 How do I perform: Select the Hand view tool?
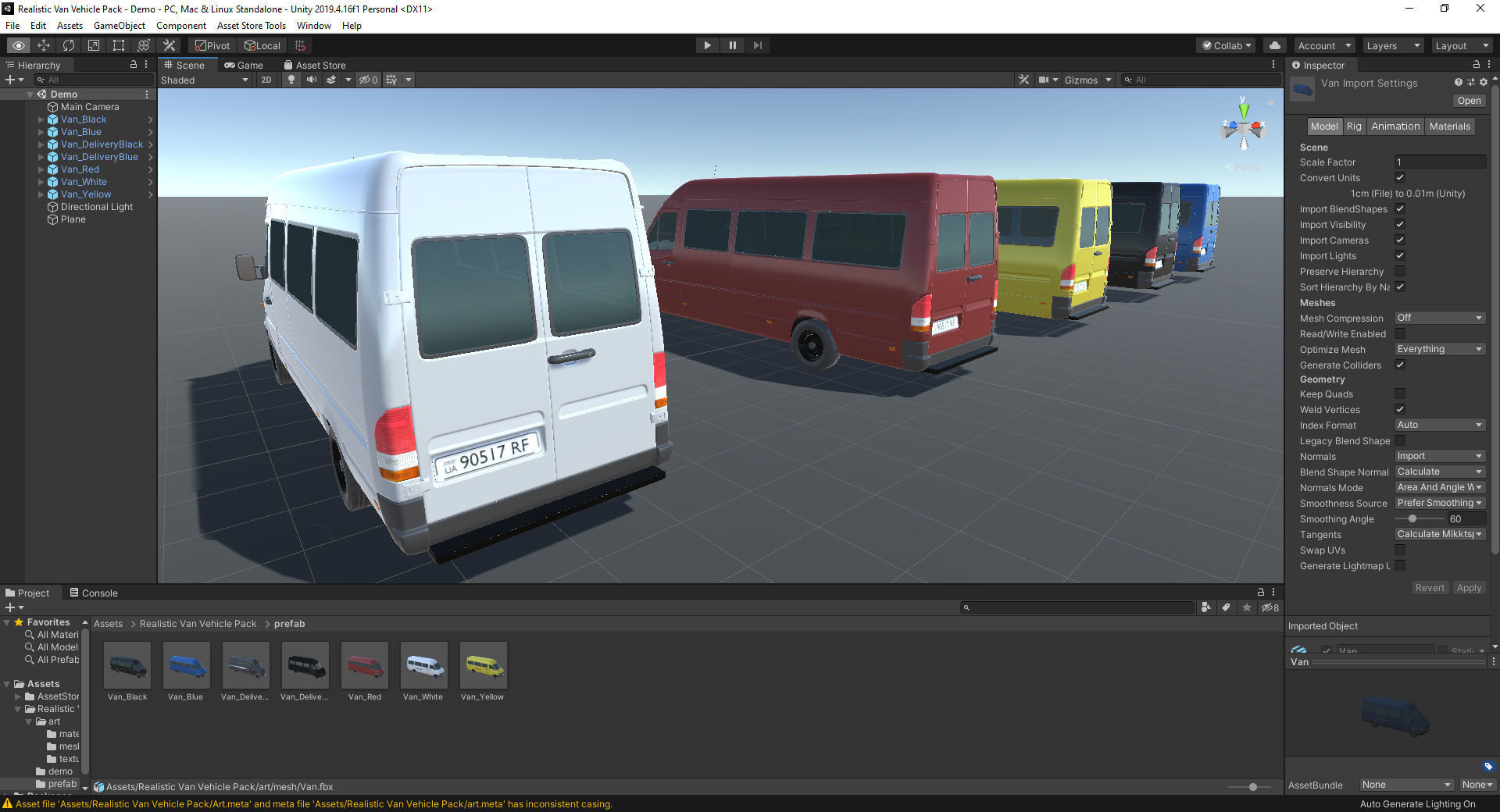pos(19,45)
